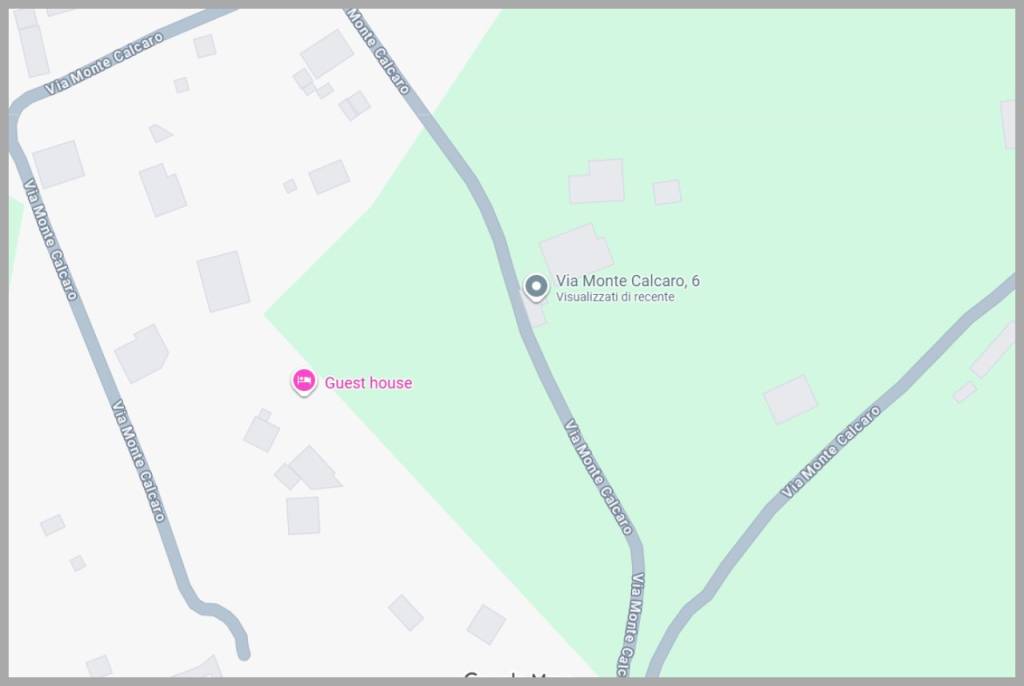Select the "Via Monte Calcaro, 6" address label

(628, 281)
